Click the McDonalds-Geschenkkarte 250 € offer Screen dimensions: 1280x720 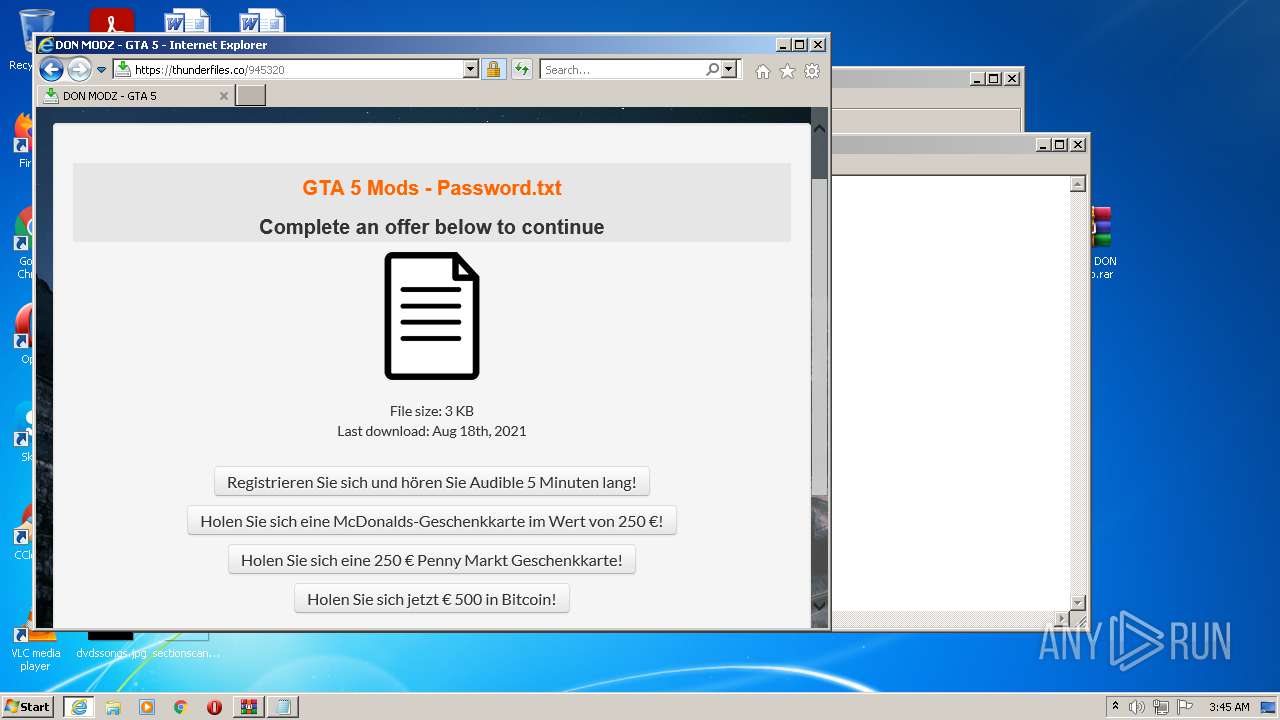pos(432,521)
